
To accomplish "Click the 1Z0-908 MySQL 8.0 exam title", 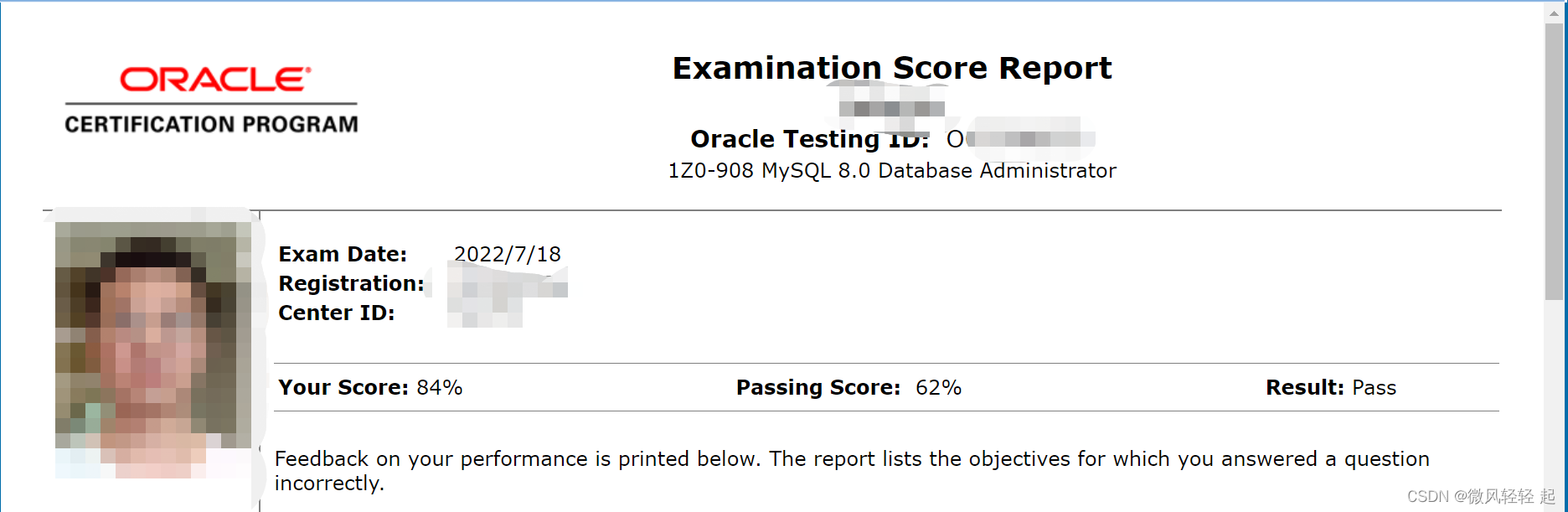I will tap(891, 171).
